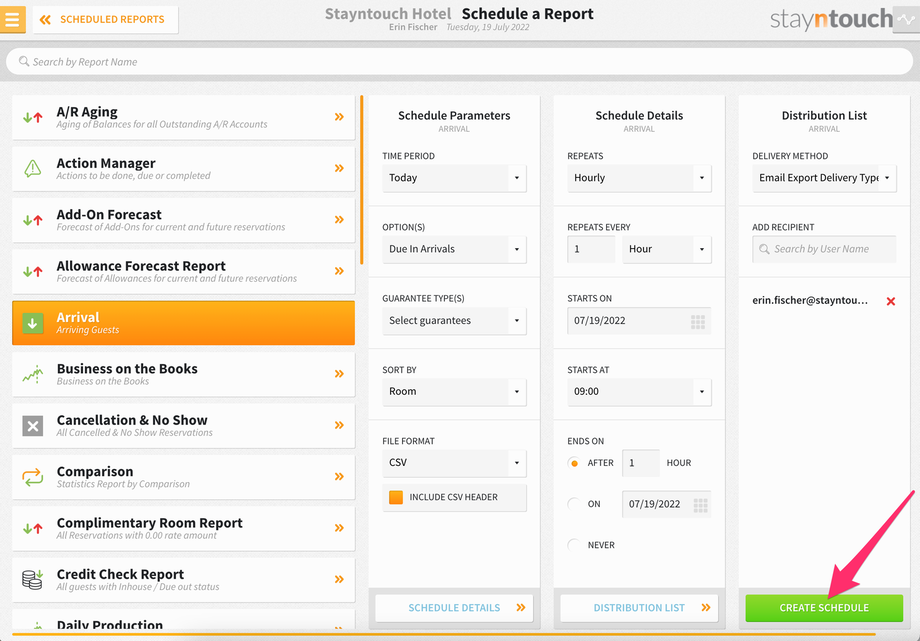Open the Option(s) dropdown showing Due In Arrivals
Screen dimensions: 920x641
point(454,249)
